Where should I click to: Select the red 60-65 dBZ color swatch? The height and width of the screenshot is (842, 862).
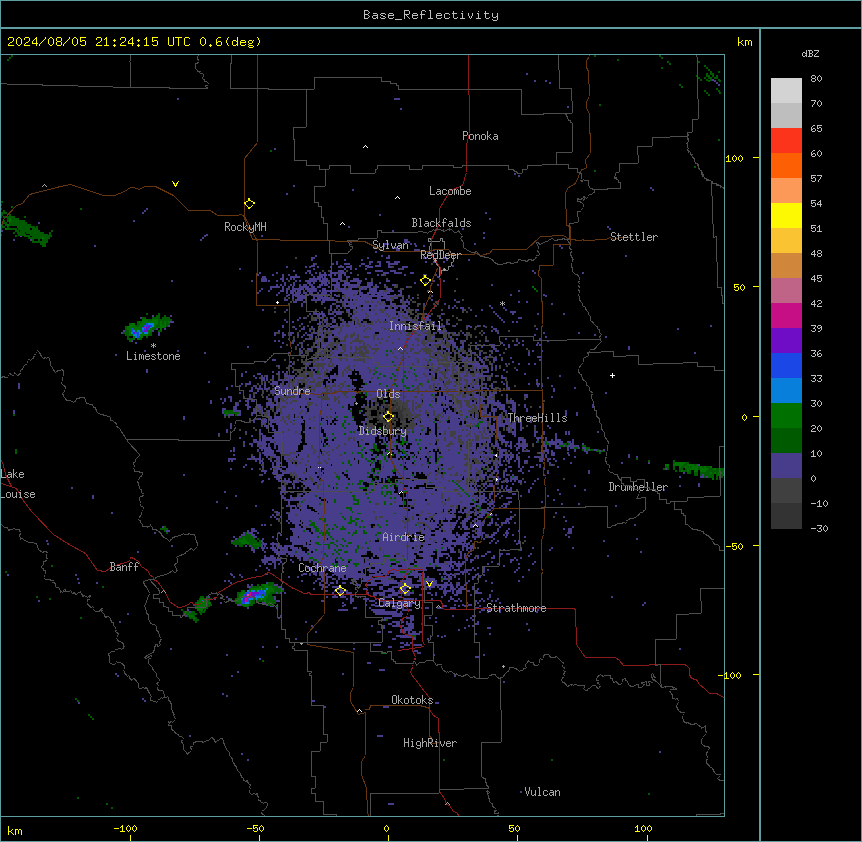786,140
